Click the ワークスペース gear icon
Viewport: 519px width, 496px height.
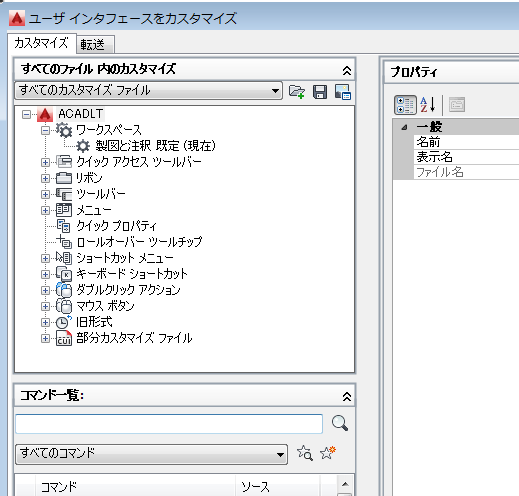coord(64,130)
